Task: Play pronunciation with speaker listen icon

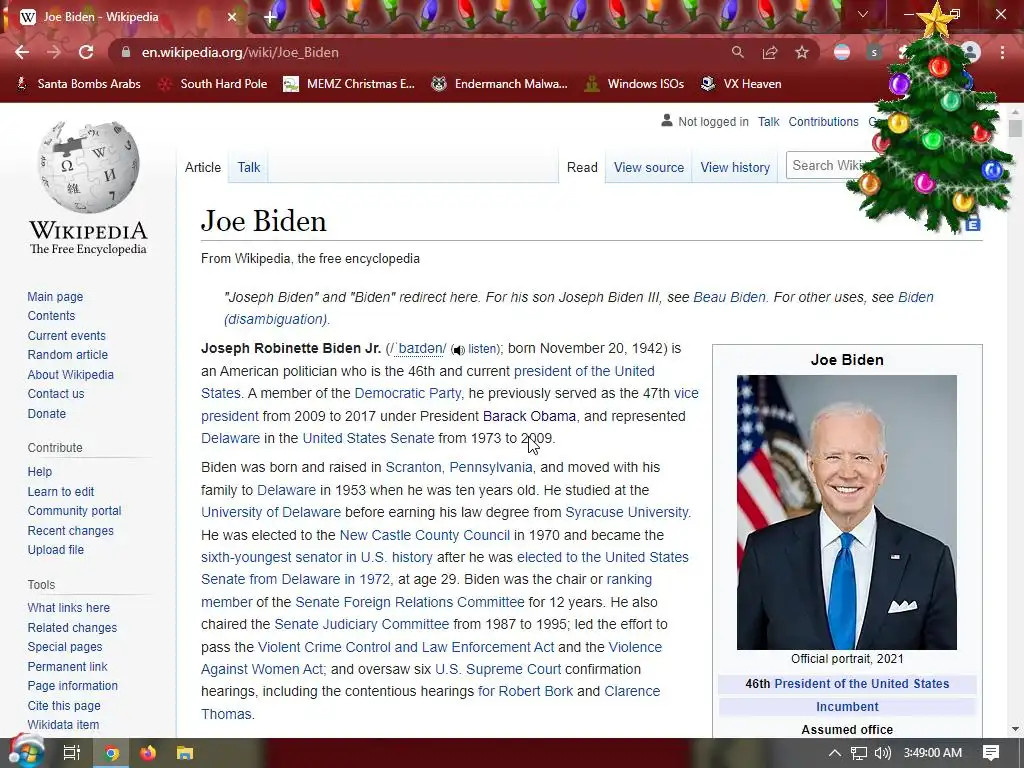Action: [x=458, y=350]
